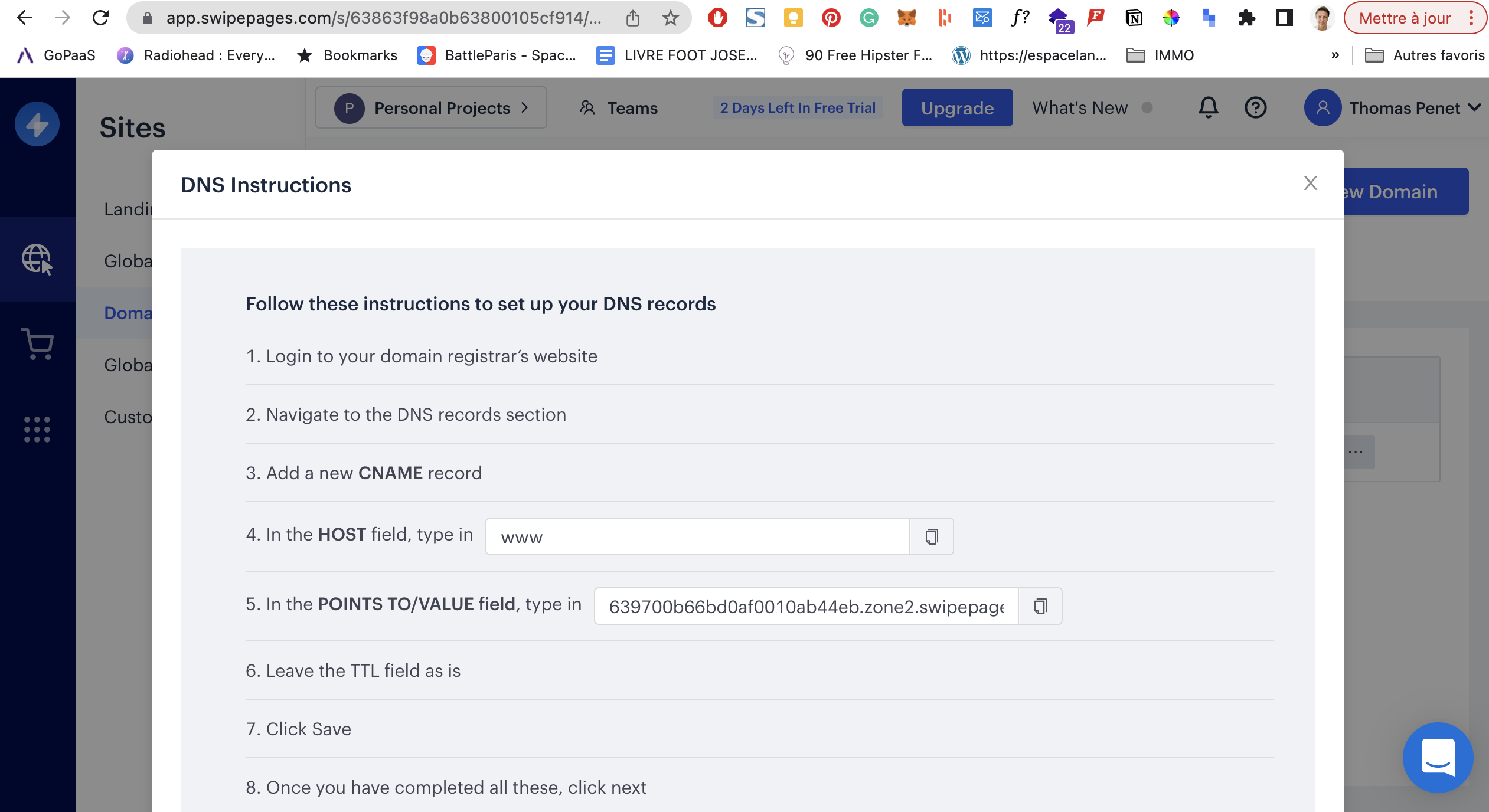Open the shopping cart sidebar icon
This screenshot has height=812, width=1489.
(37, 343)
